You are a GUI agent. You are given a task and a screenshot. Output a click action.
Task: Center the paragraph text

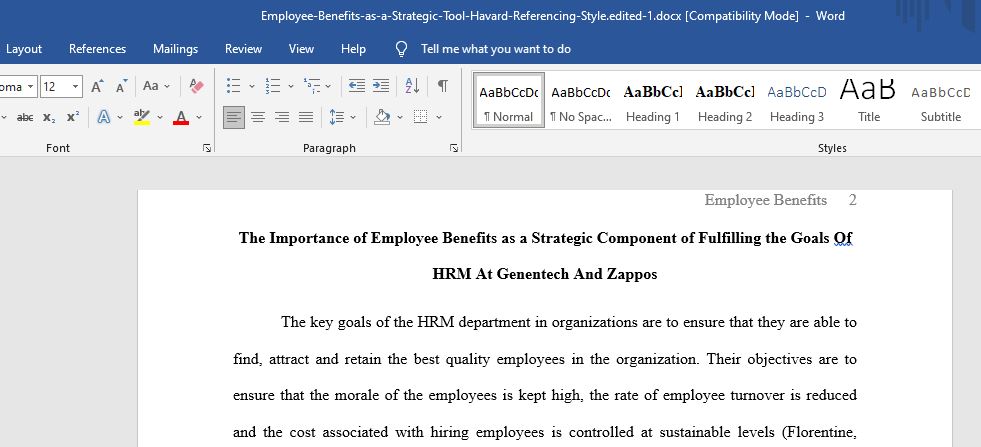click(258, 117)
